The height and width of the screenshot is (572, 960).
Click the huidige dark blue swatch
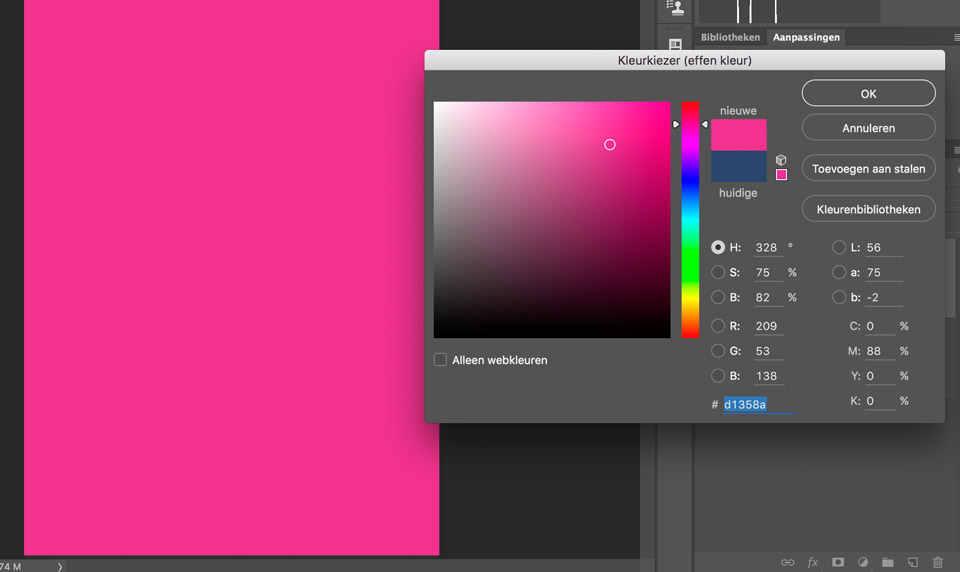(x=738, y=167)
